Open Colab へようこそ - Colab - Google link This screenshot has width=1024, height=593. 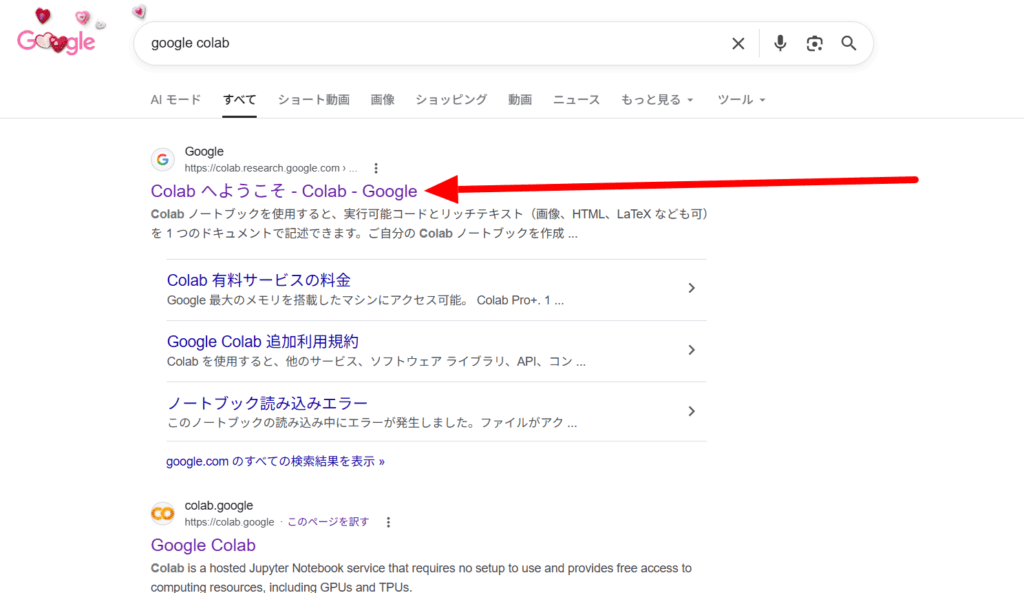pyautogui.click(x=284, y=191)
